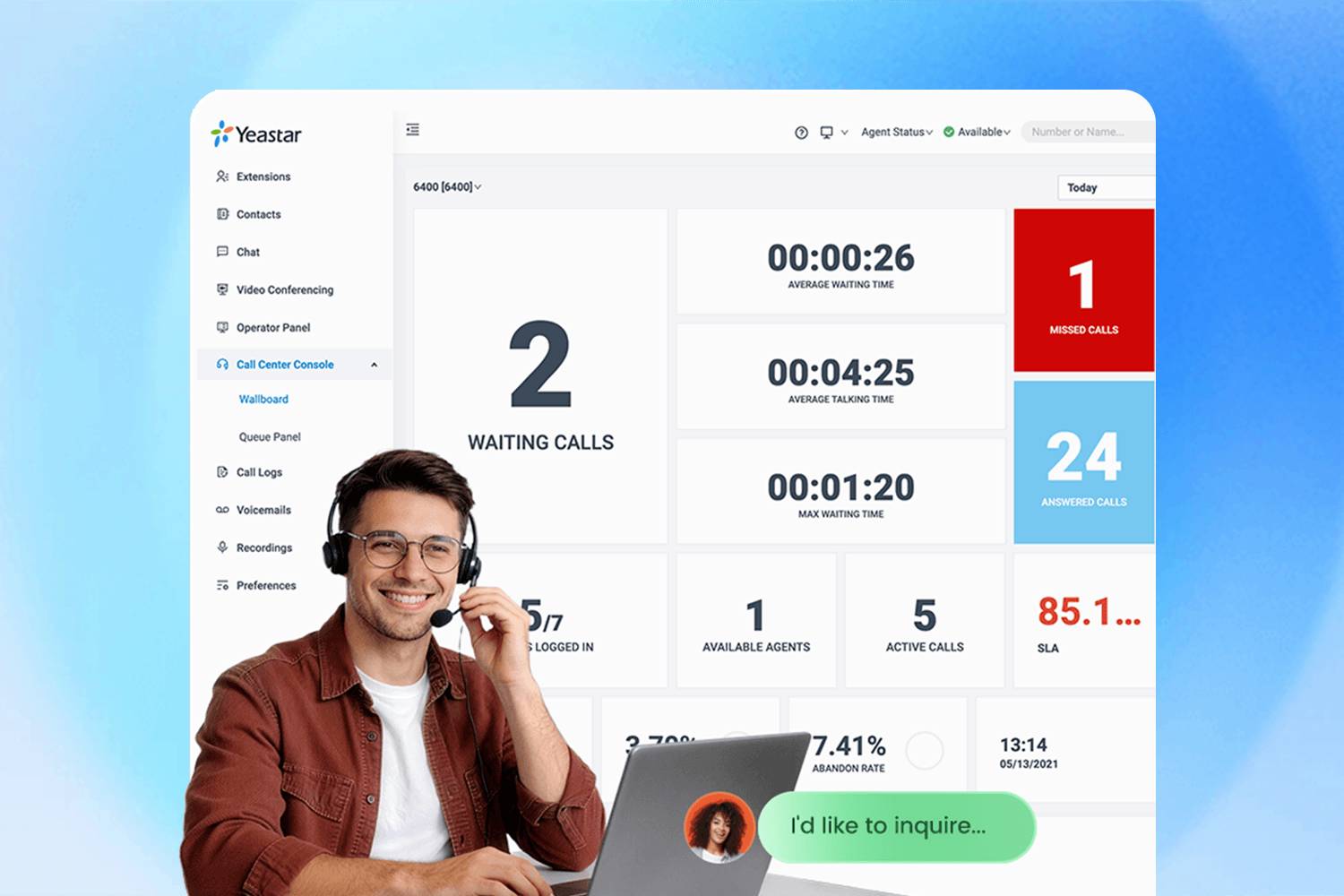Click the Number or Name search field

point(1089,132)
